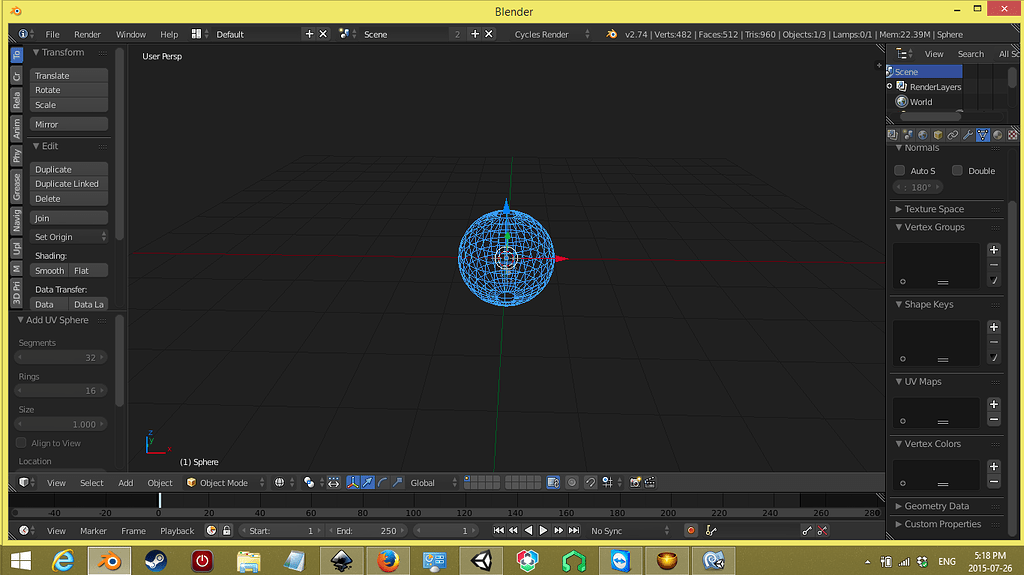Viewport: 1024px width, 575px height.
Task: Click the End frame field
Action: [366, 531]
